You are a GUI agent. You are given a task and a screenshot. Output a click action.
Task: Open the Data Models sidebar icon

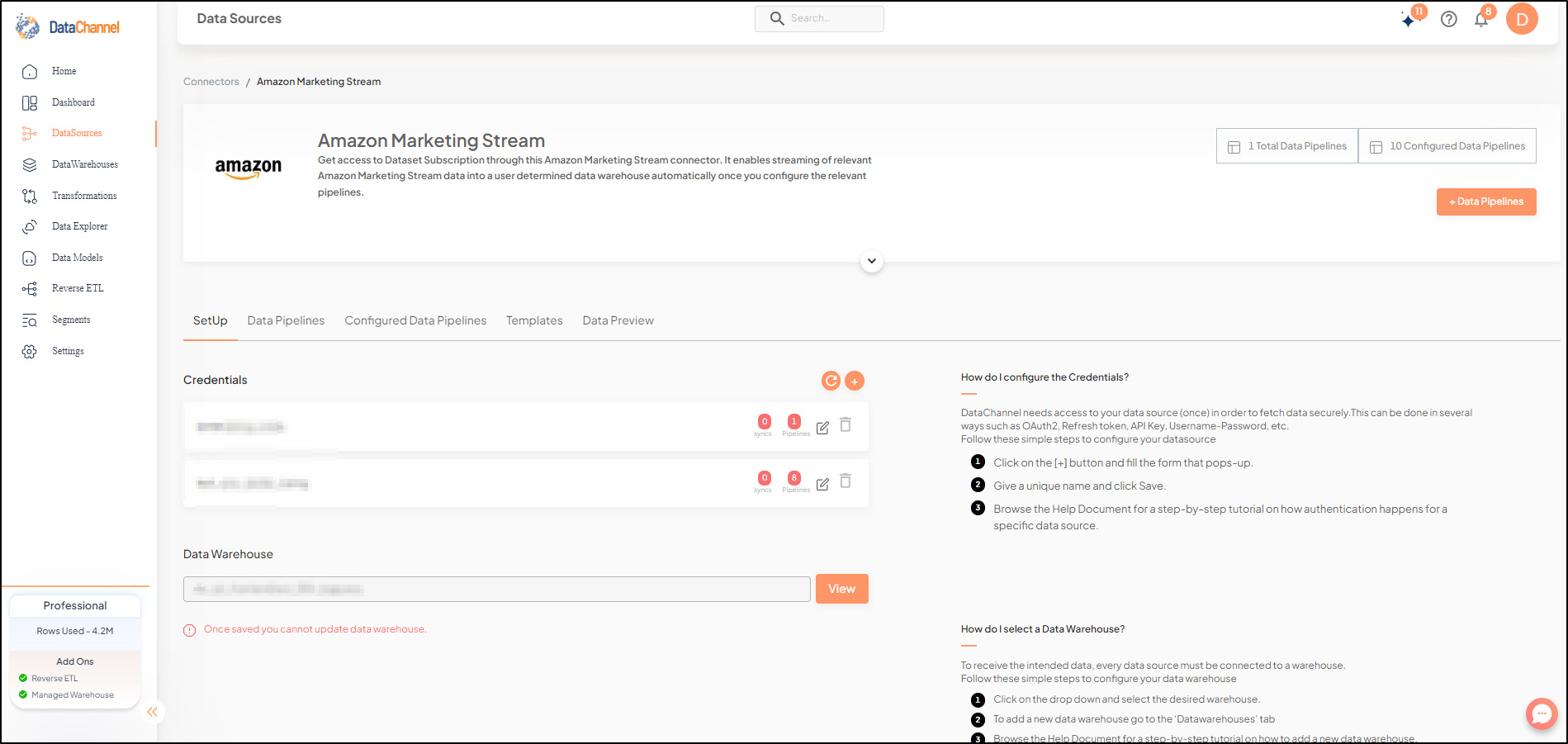tap(30, 258)
